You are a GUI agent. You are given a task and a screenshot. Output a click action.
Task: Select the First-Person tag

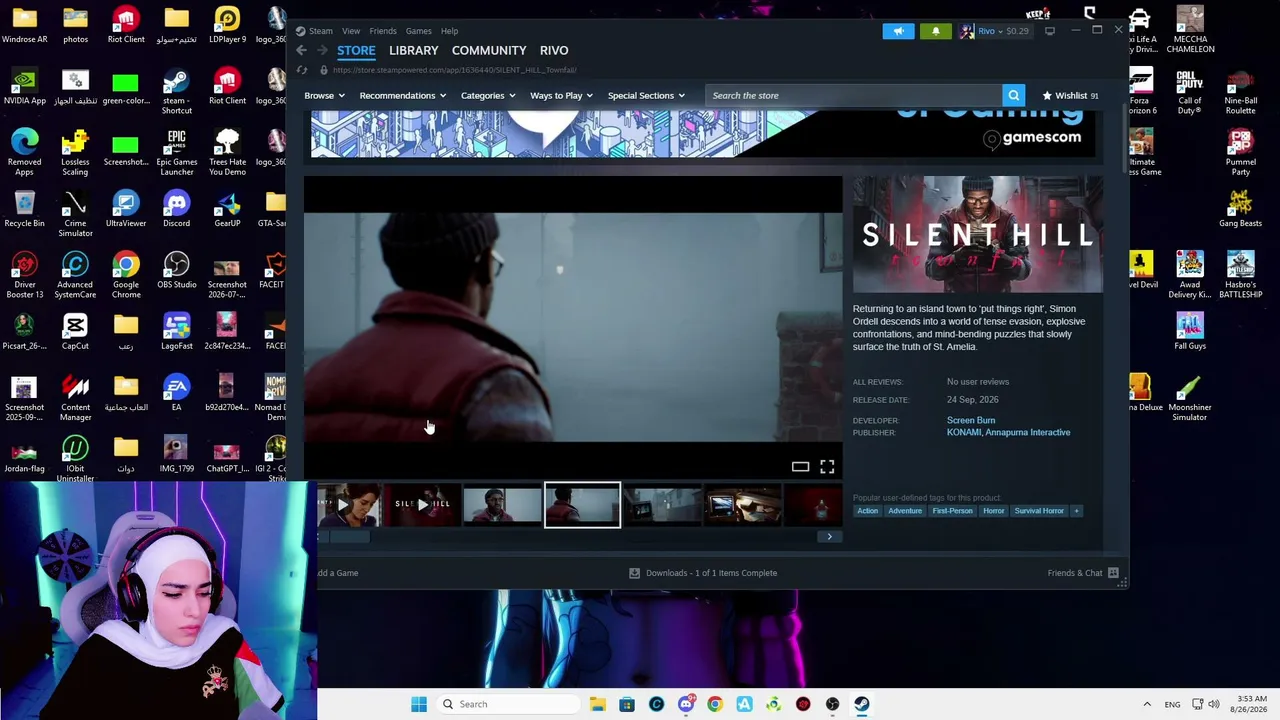952,511
